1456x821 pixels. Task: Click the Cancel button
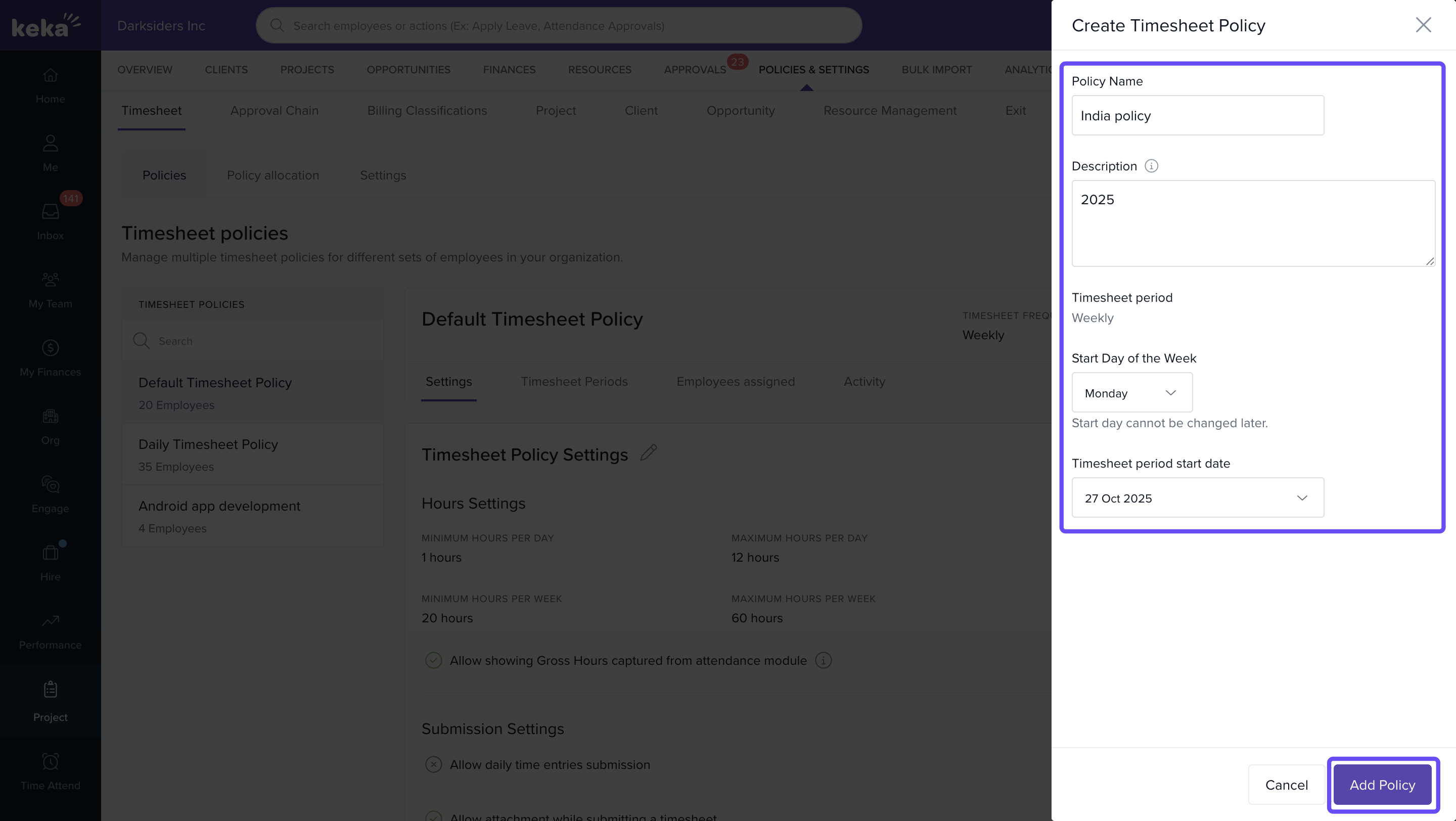coord(1286,784)
